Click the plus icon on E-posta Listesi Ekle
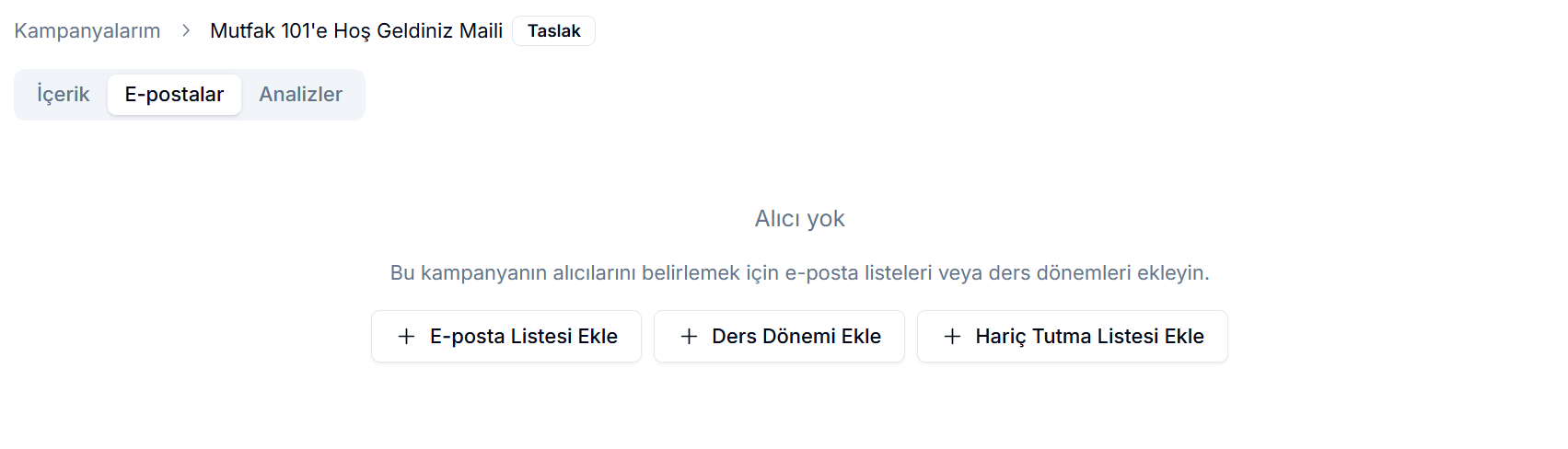 click(406, 337)
